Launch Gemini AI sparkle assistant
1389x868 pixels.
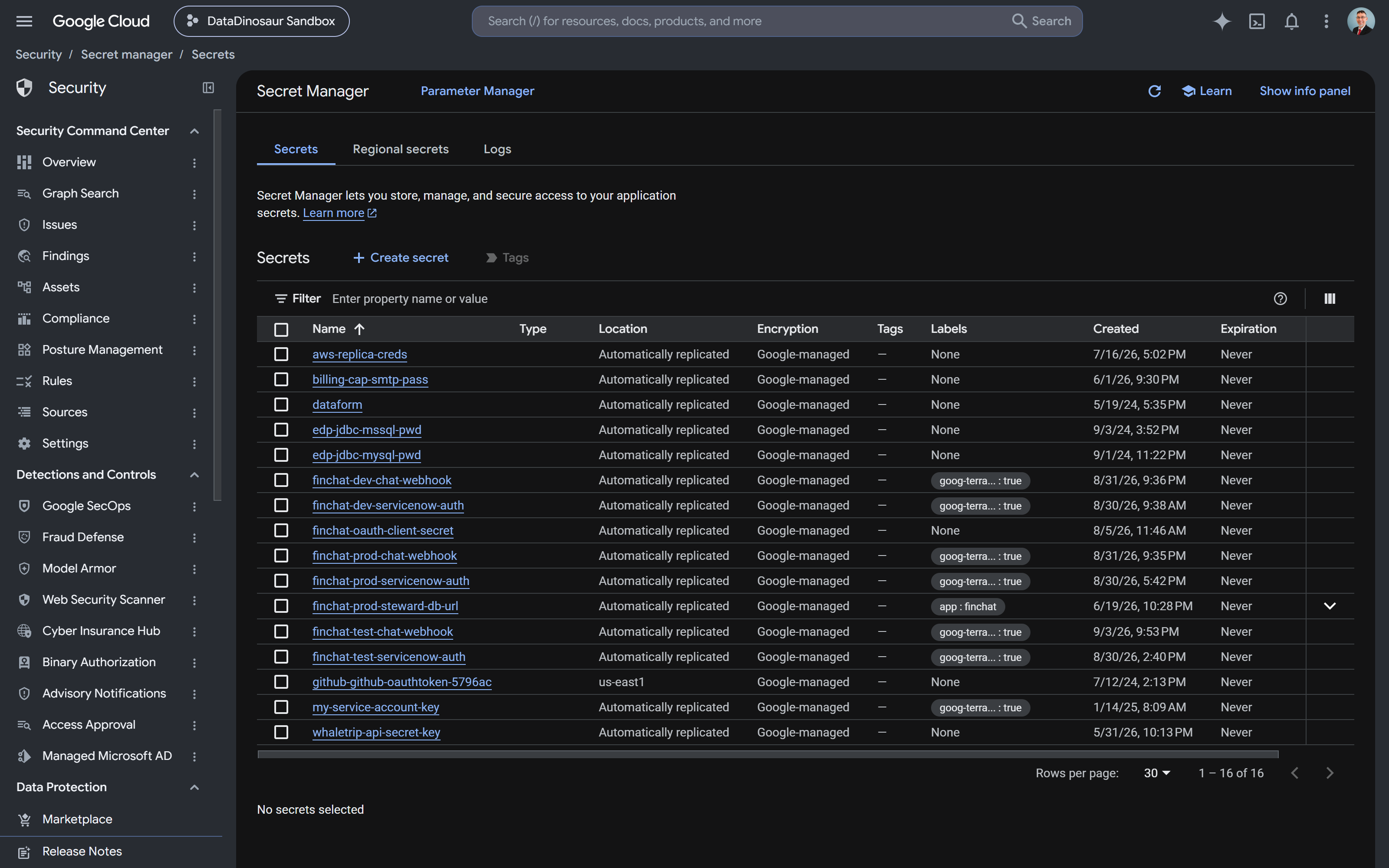[x=1221, y=21]
